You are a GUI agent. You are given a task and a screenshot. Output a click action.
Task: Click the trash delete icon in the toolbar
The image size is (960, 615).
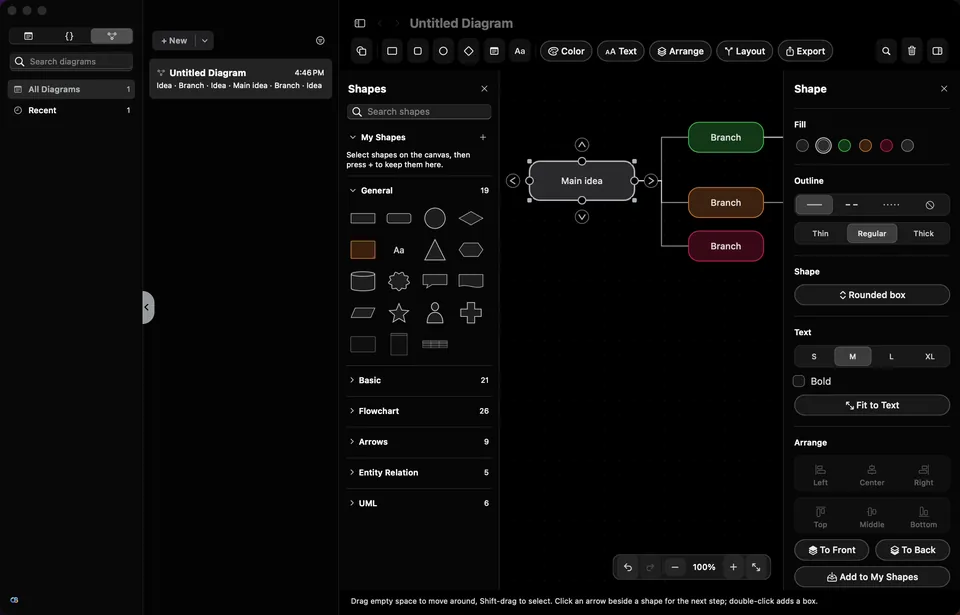(x=912, y=51)
